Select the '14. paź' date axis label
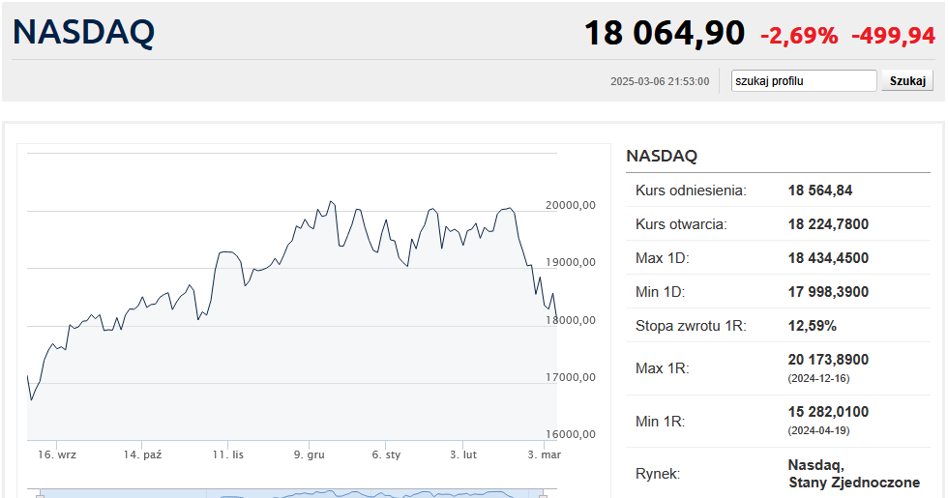The height and width of the screenshot is (498, 948). coord(142,455)
